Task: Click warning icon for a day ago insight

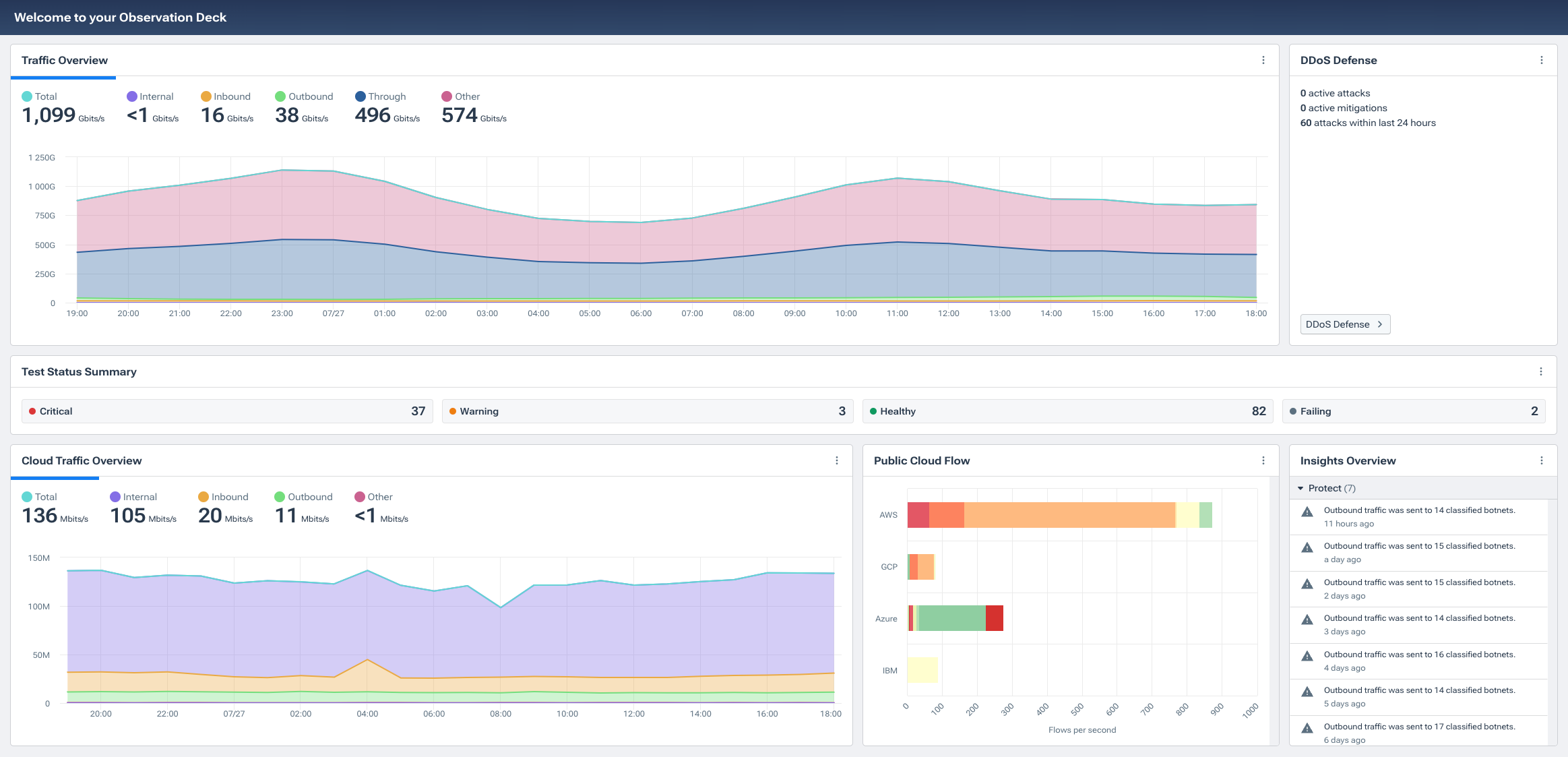Action: 1307,547
